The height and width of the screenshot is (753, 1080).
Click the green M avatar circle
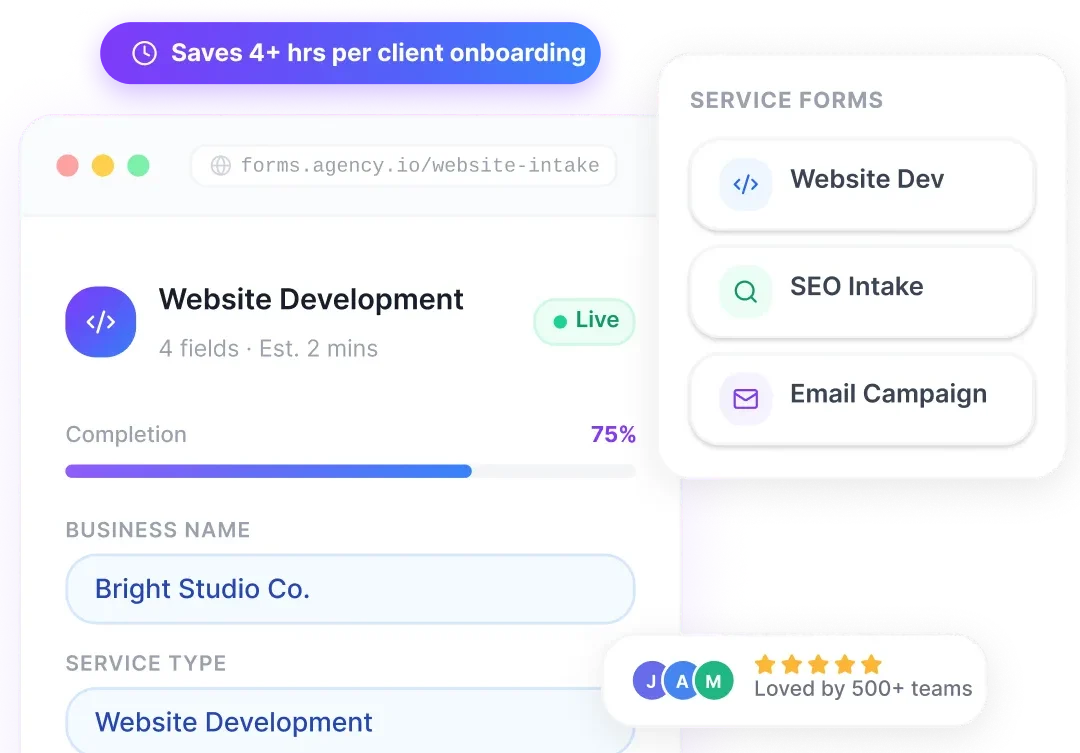[x=714, y=681]
